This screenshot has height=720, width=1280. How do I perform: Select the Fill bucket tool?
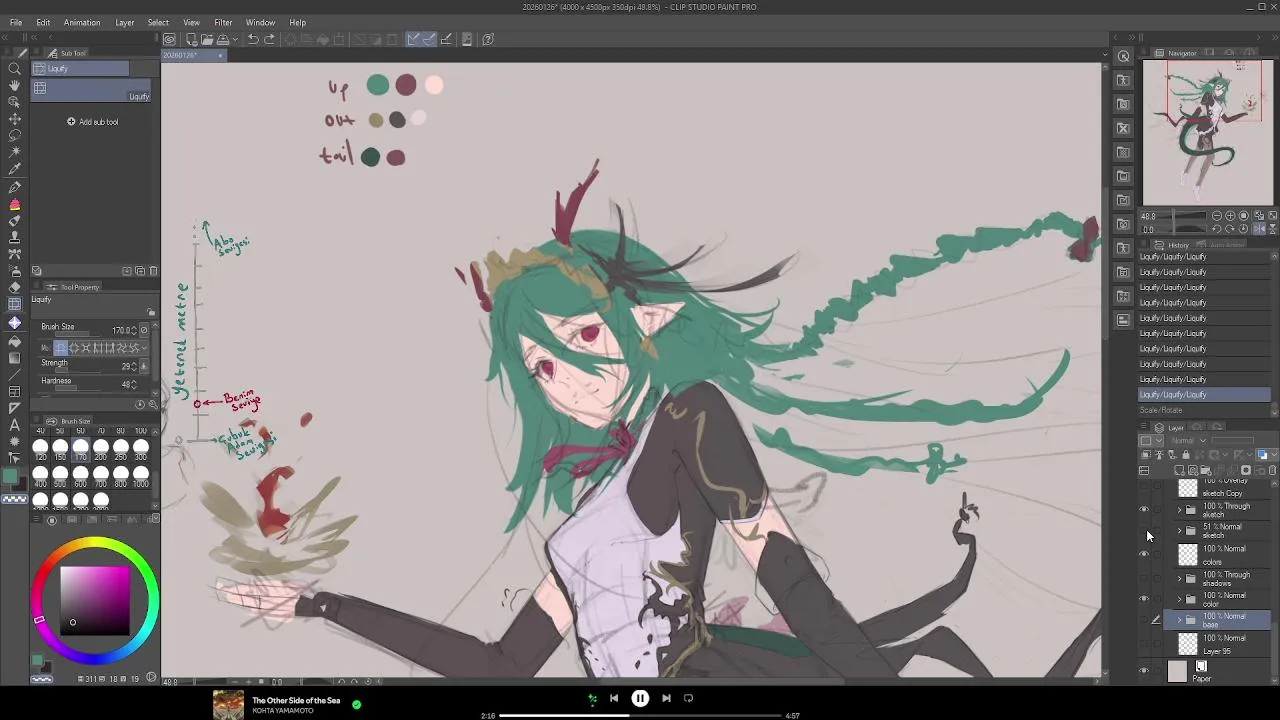click(14, 340)
